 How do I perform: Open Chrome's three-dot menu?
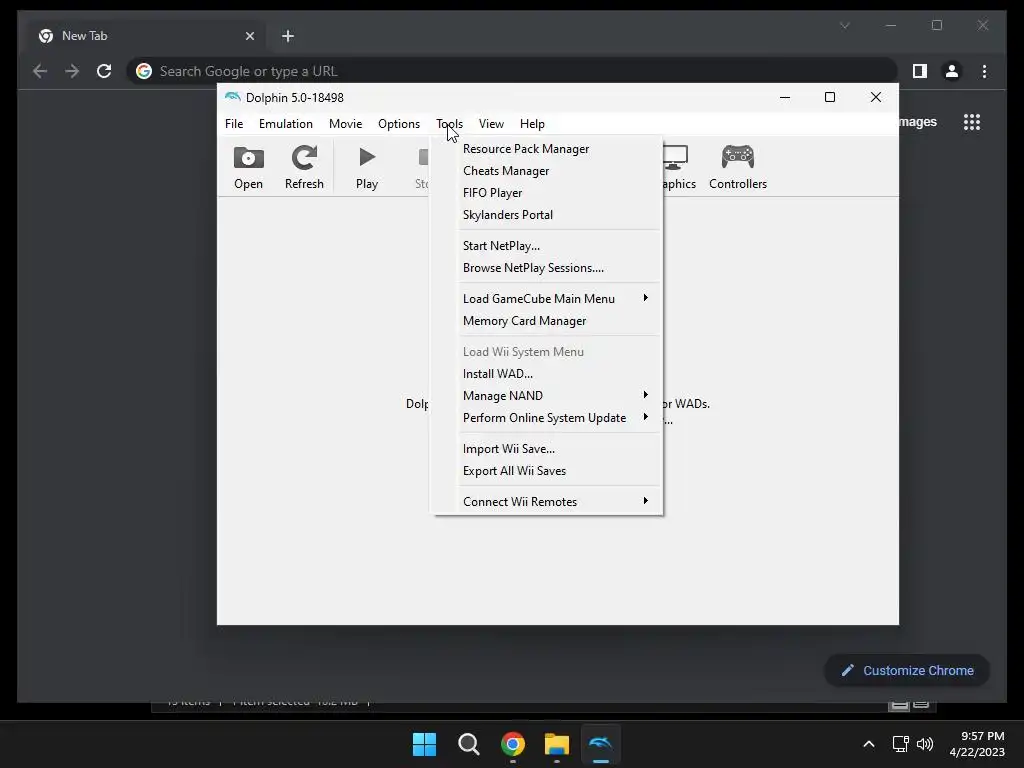[984, 71]
